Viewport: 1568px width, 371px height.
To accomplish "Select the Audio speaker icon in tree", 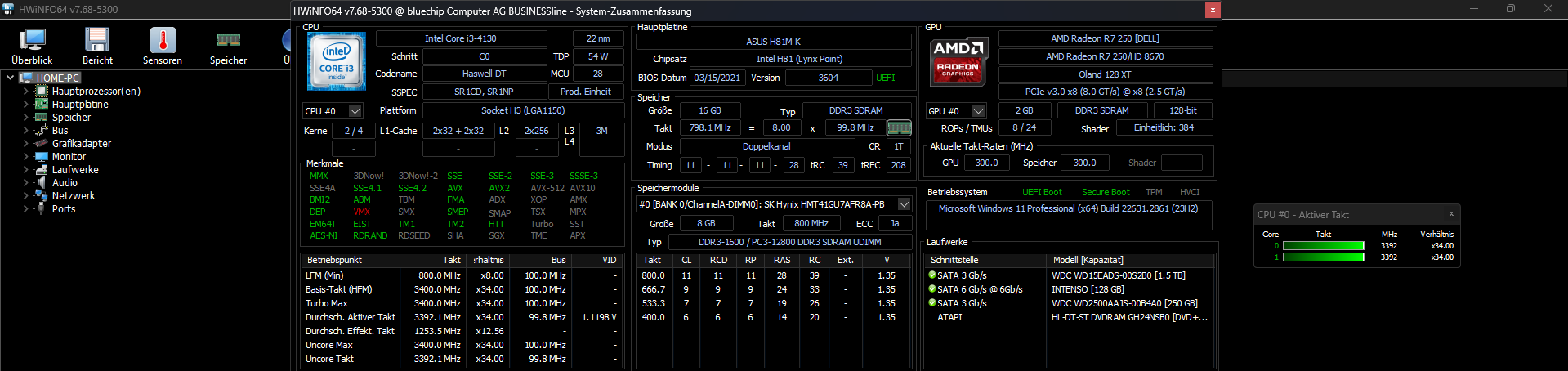I will point(42,183).
